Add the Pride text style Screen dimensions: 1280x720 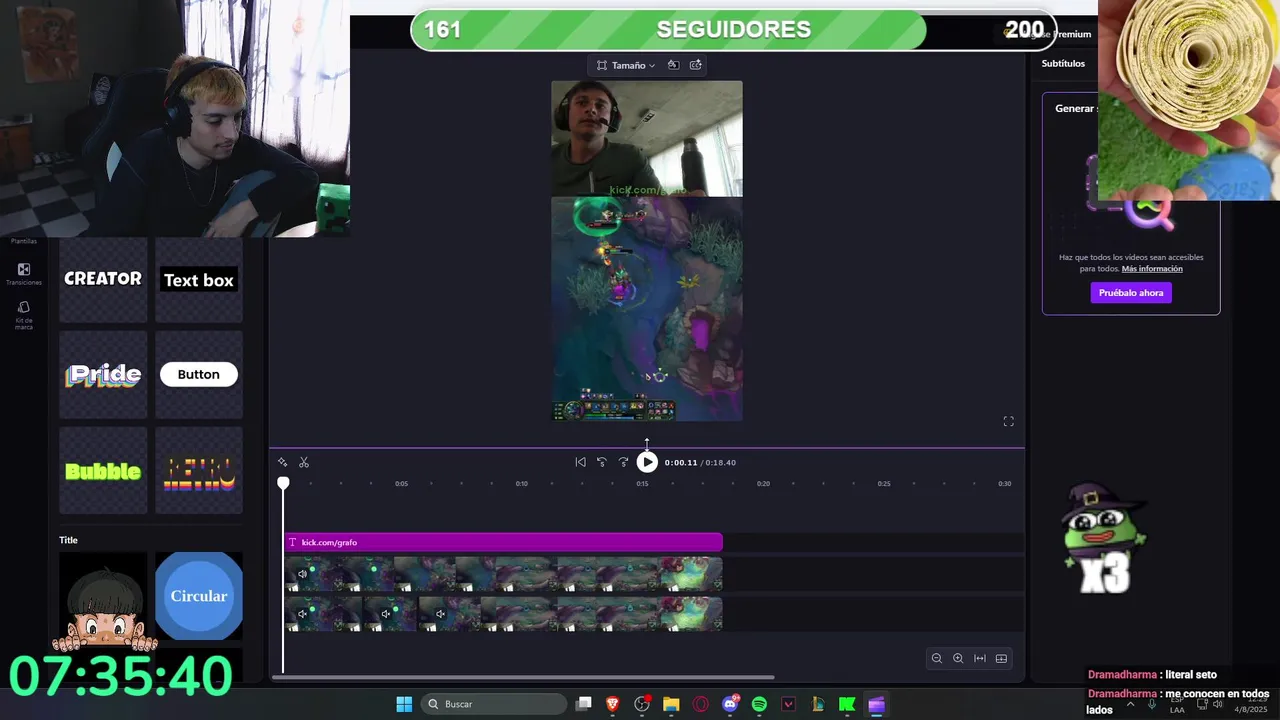click(x=103, y=374)
